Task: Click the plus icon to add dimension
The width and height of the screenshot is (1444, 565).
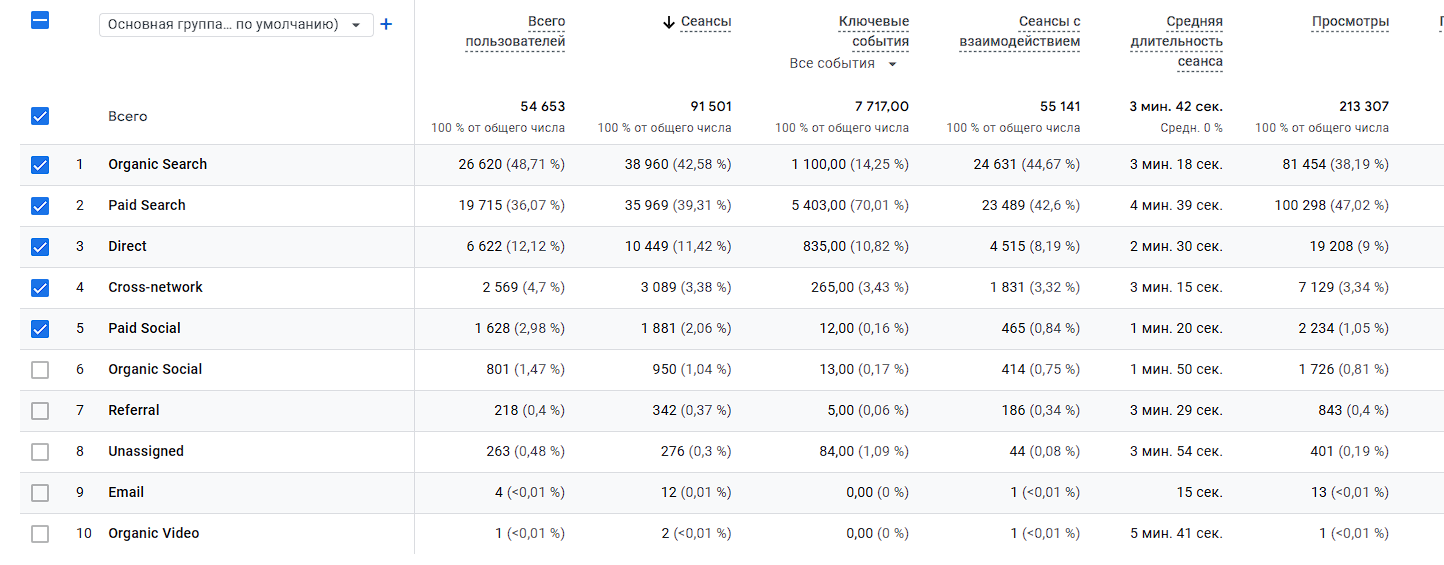Action: click(387, 24)
